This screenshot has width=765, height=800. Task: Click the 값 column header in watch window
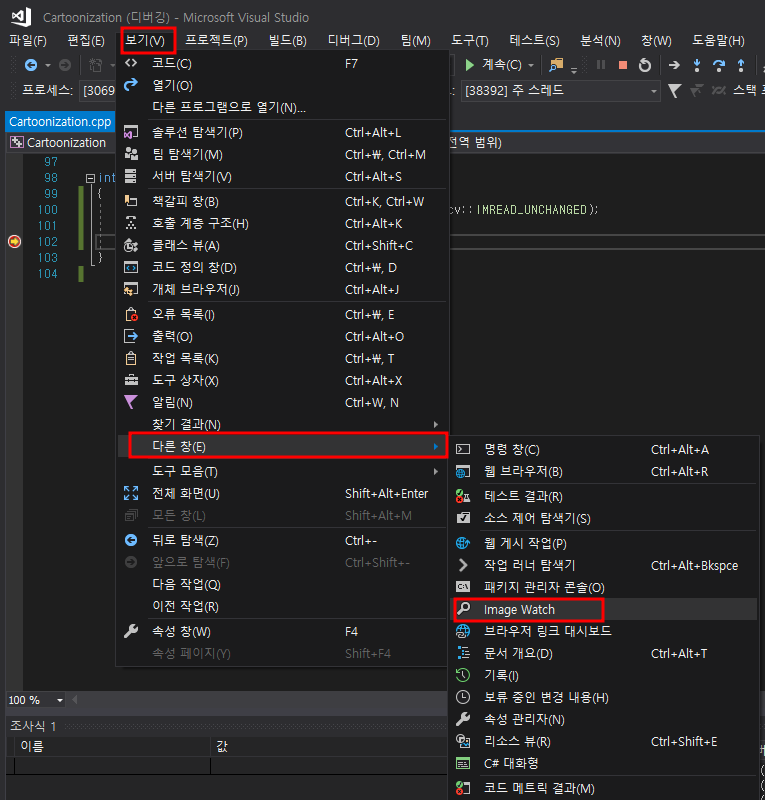pos(329,746)
